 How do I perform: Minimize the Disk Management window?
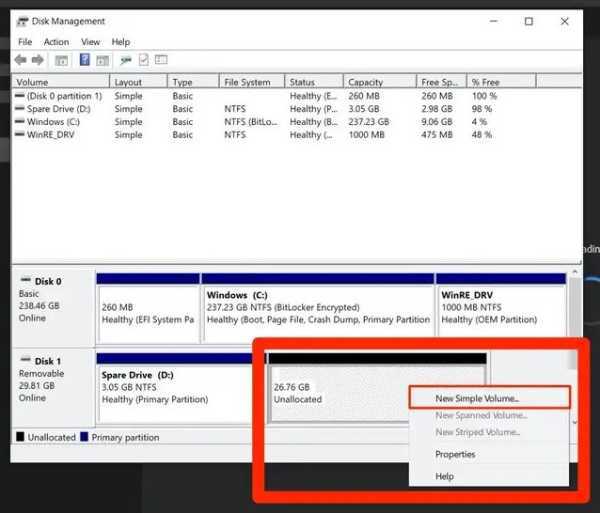pos(494,21)
